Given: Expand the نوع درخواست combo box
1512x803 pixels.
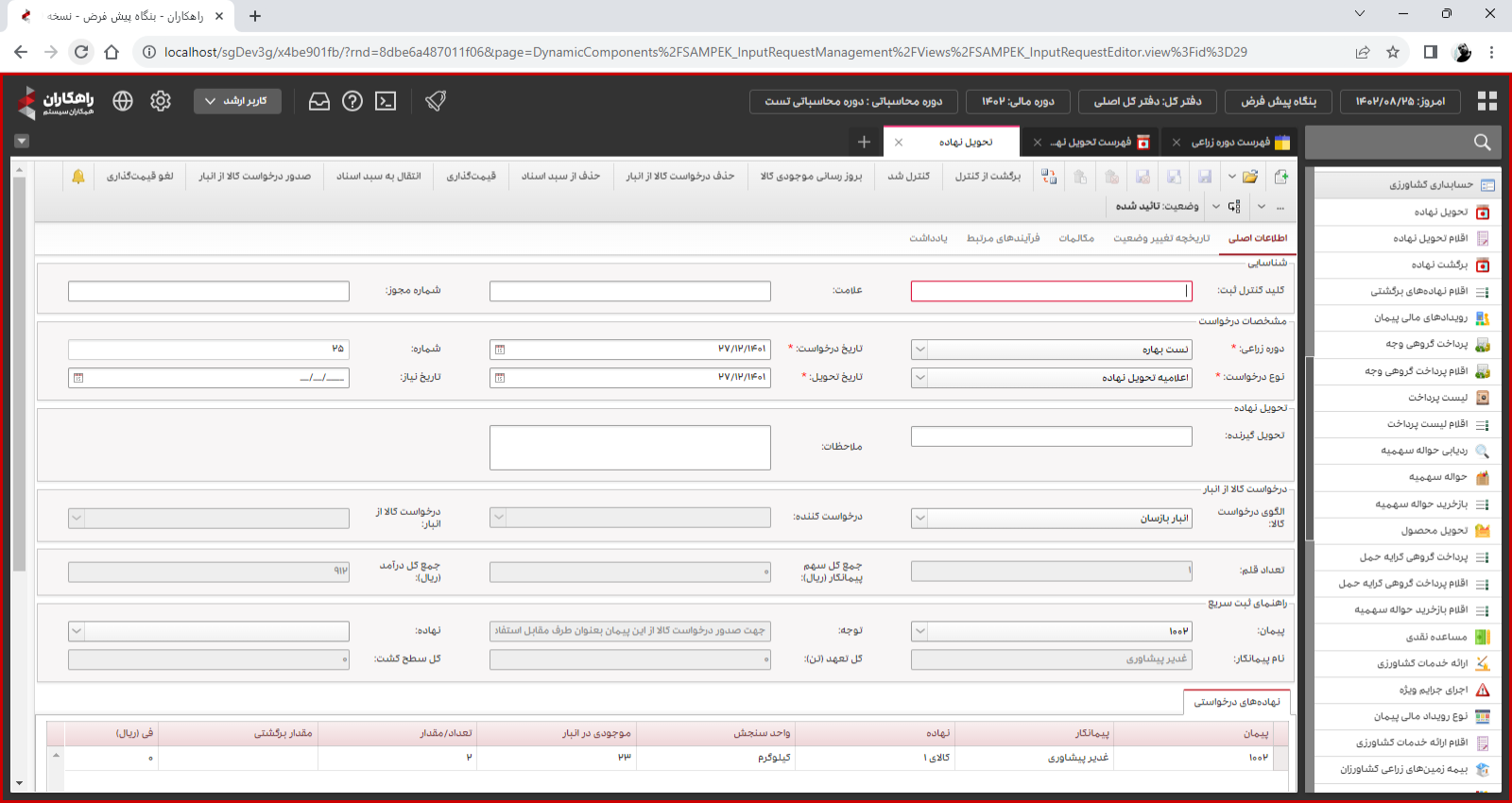Looking at the screenshot, I should pyautogui.click(x=919, y=378).
